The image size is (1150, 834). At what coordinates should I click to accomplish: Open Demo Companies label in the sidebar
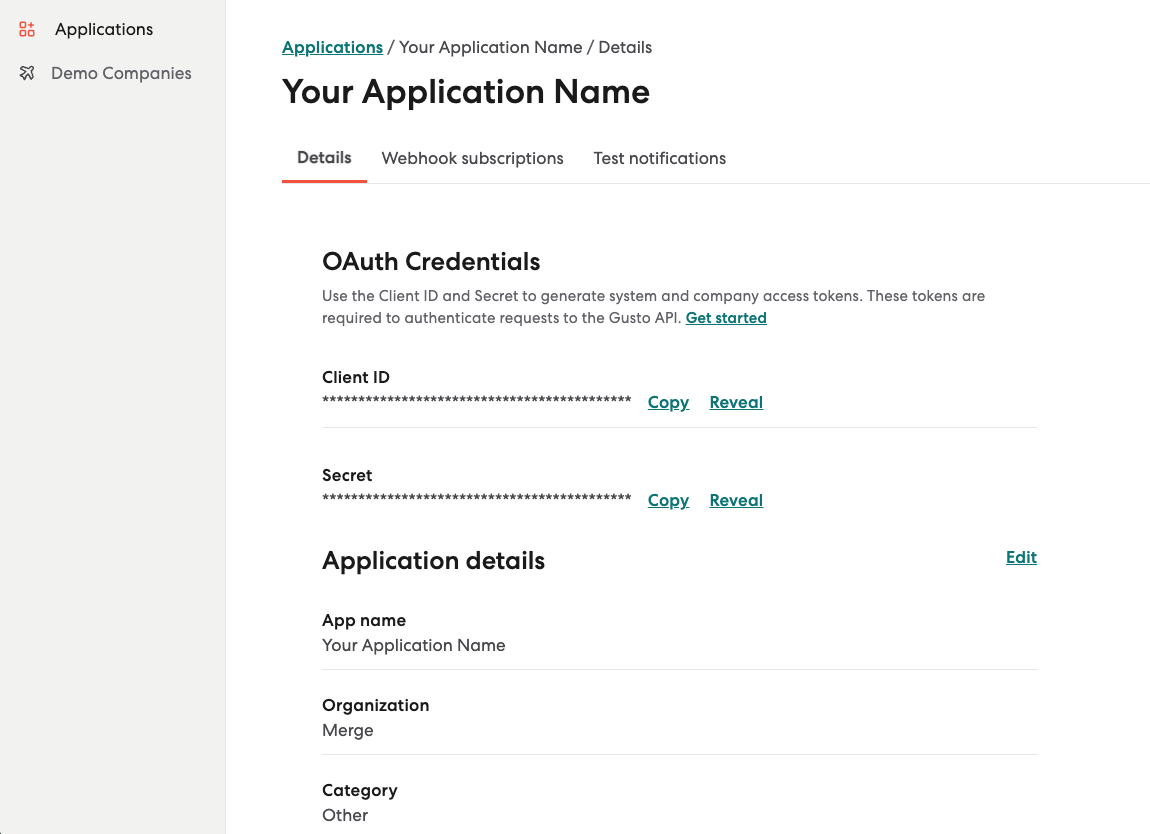(x=121, y=73)
